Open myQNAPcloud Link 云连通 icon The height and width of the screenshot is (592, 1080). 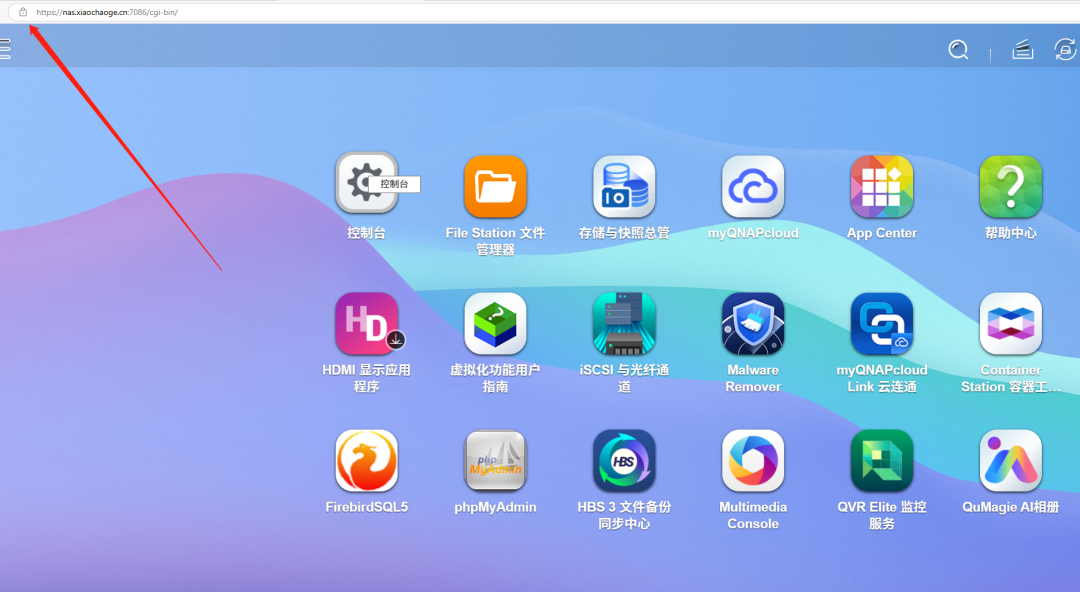882,323
